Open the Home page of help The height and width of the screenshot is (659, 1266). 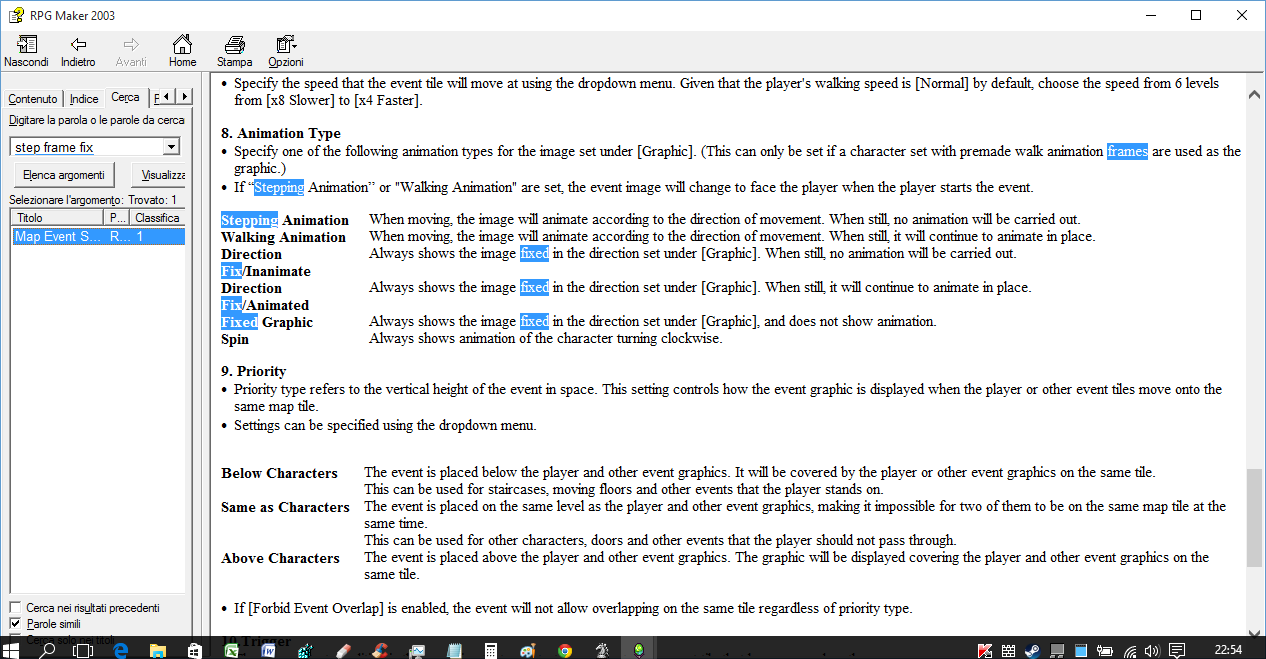click(x=182, y=51)
